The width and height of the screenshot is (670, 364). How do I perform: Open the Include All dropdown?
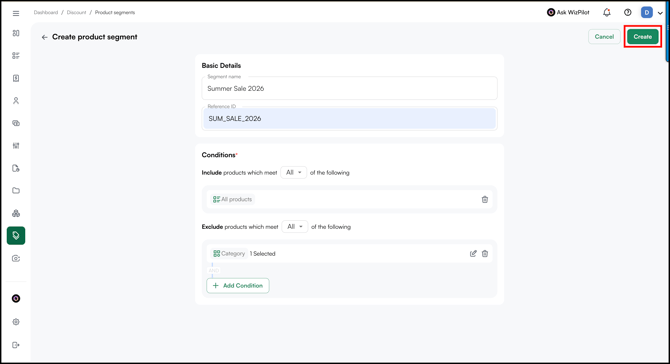(x=294, y=173)
